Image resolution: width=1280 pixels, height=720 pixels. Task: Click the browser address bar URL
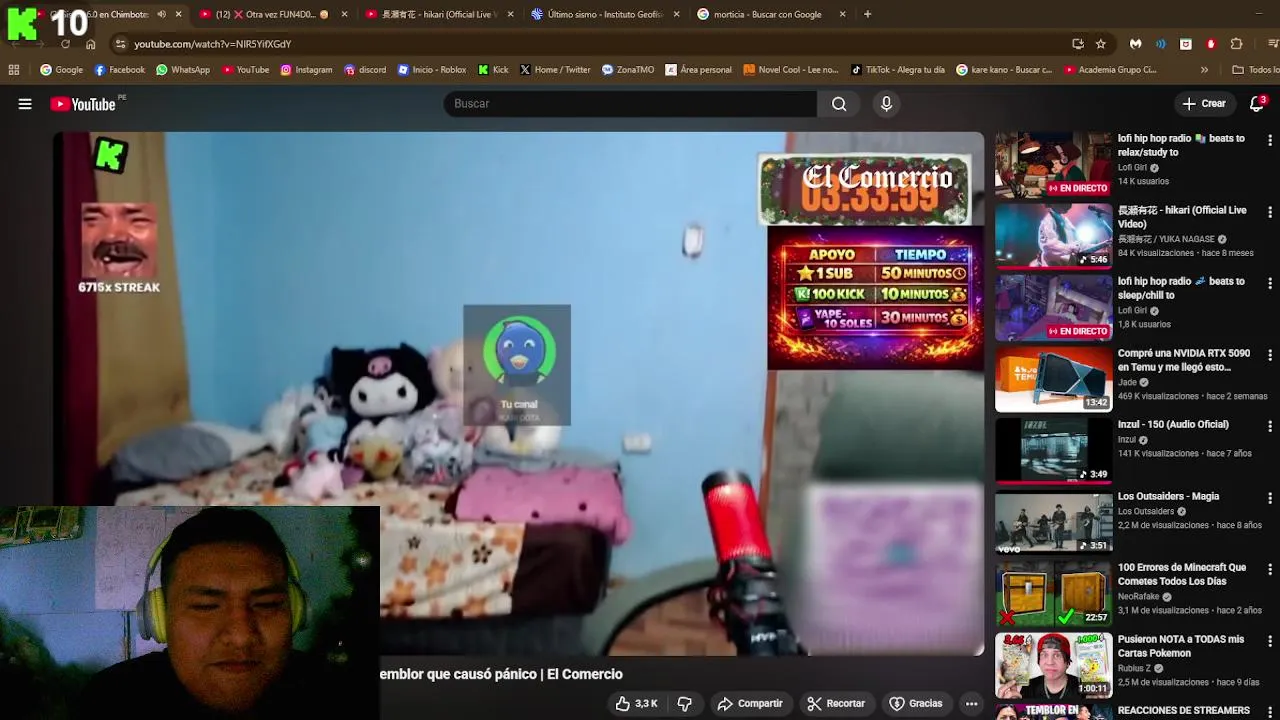coord(212,44)
